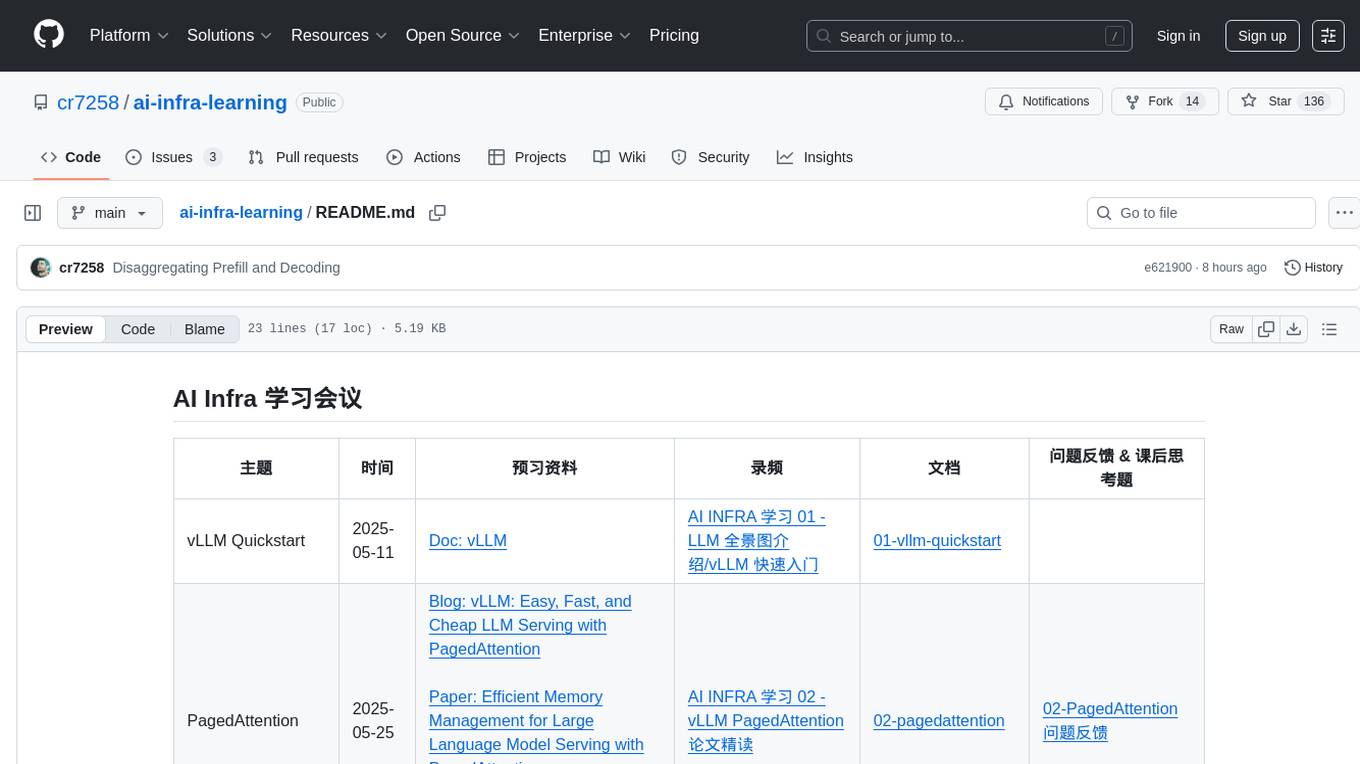This screenshot has width=1360, height=764.
Task: Open 02-PagedAttention 问题反馈 link
Action: pyautogui.click(x=1110, y=720)
